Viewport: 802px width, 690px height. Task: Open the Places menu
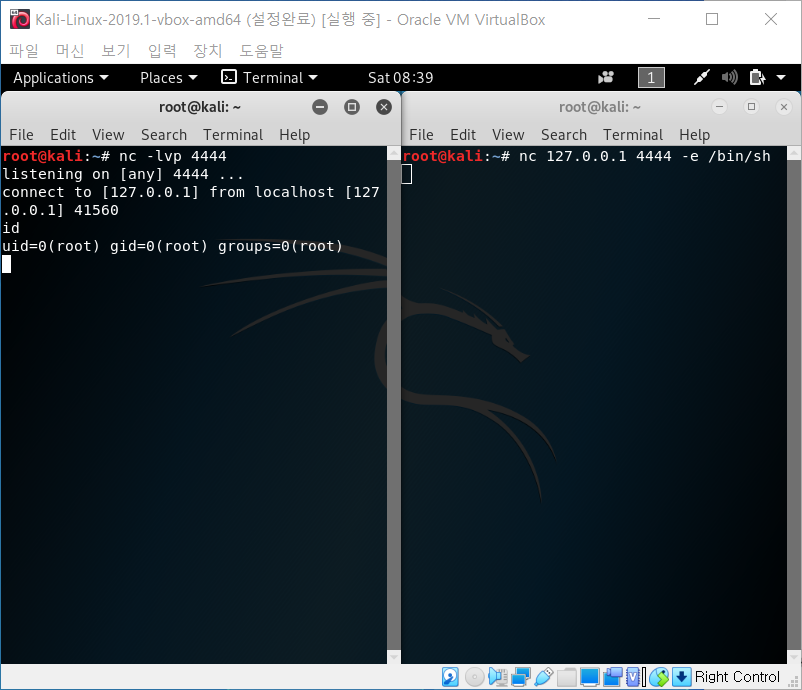click(x=169, y=78)
